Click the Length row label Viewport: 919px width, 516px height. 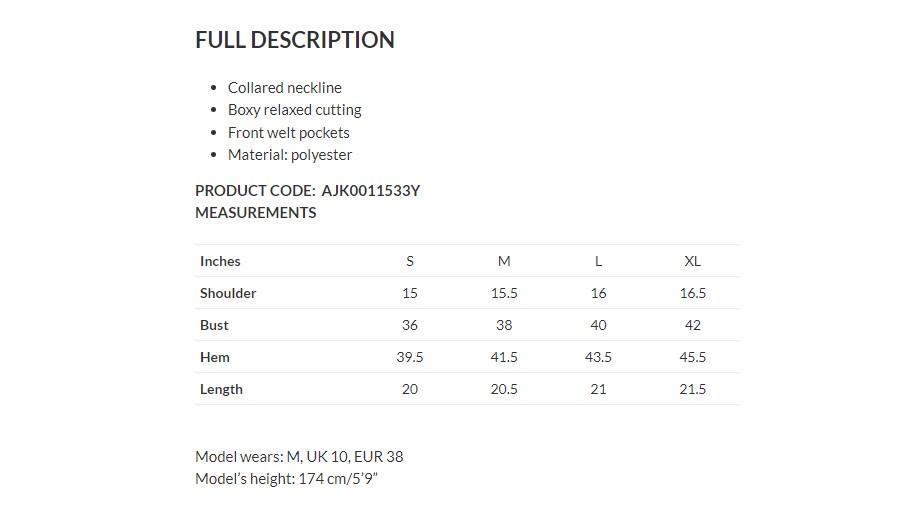(221, 389)
